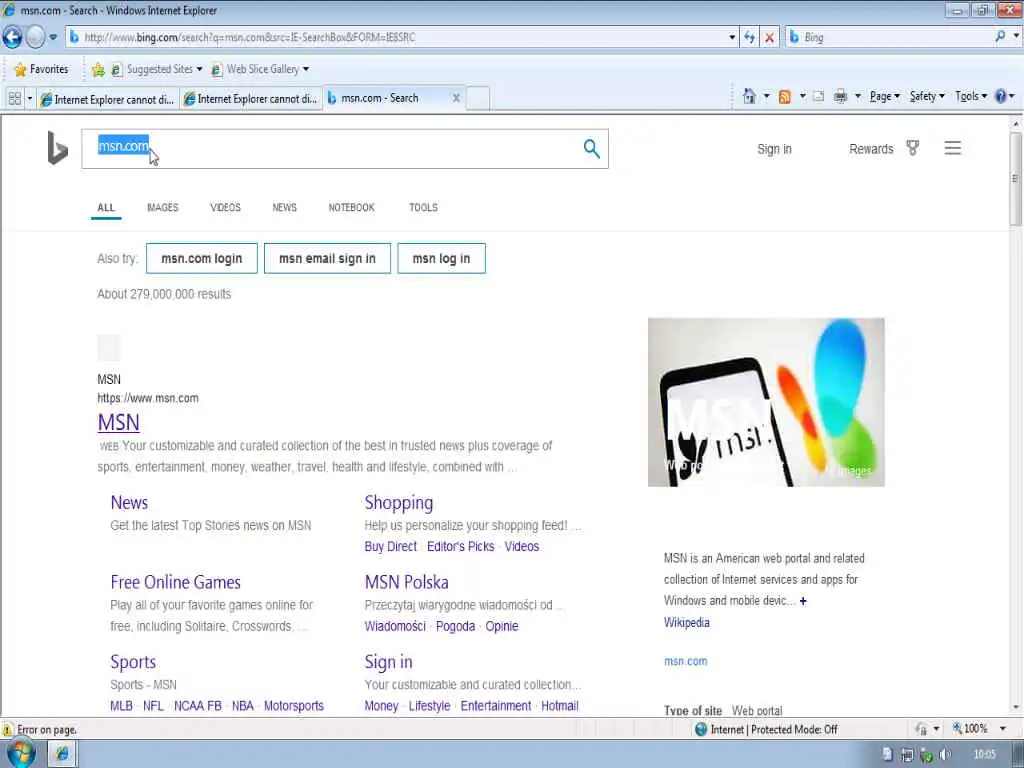Click the Hotmail link
Image resolution: width=1024 pixels, height=768 pixels.
coord(560,706)
